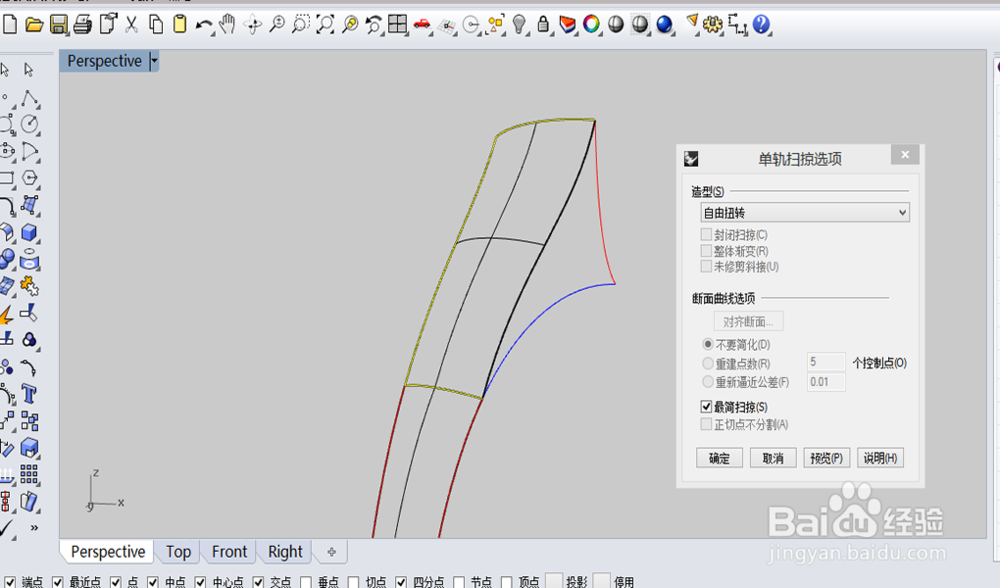
Task: Open the 自由扭转 style dropdown
Action: 900,212
